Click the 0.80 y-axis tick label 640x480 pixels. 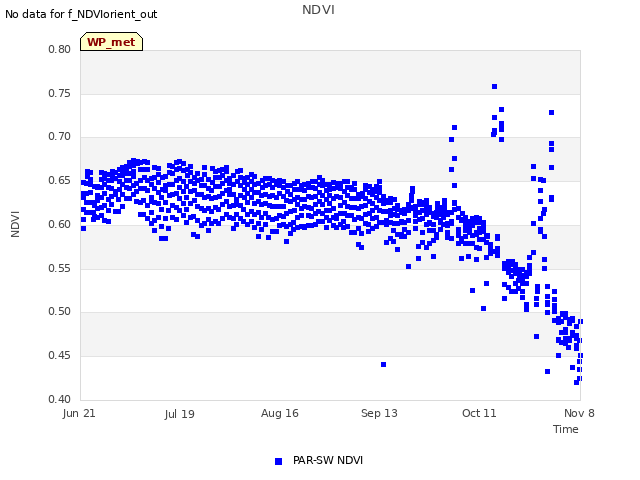pyautogui.click(x=60, y=49)
